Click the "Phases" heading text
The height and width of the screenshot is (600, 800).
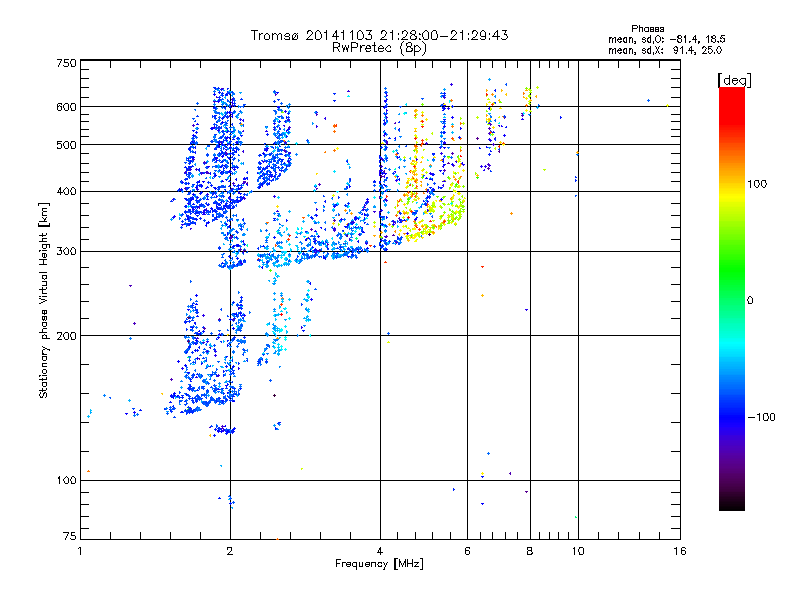(x=647, y=29)
